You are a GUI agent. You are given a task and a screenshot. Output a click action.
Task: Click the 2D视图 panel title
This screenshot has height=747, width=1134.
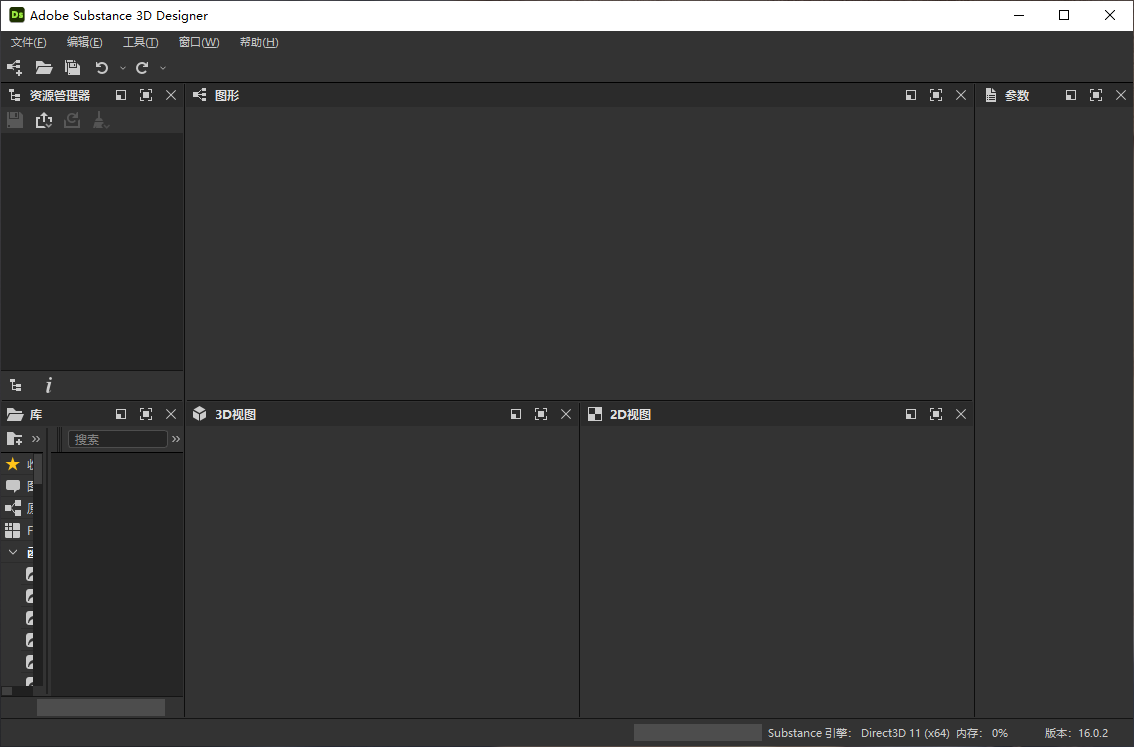[630, 414]
